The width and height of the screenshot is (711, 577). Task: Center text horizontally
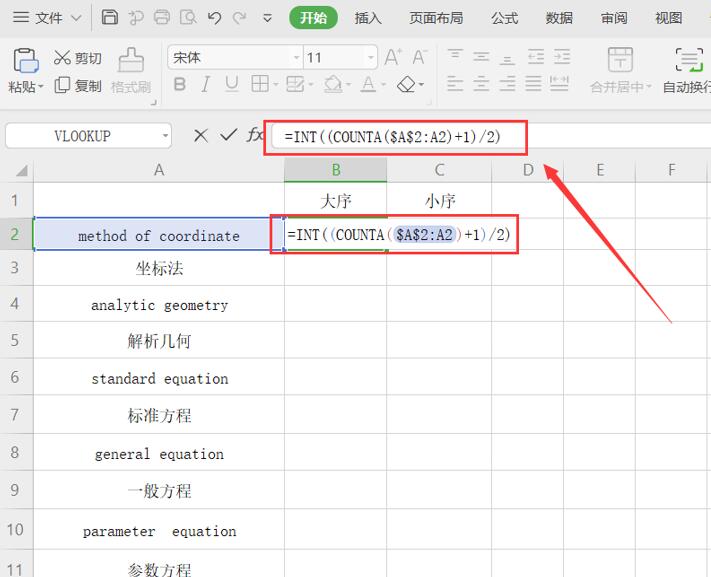coord(481,84)
